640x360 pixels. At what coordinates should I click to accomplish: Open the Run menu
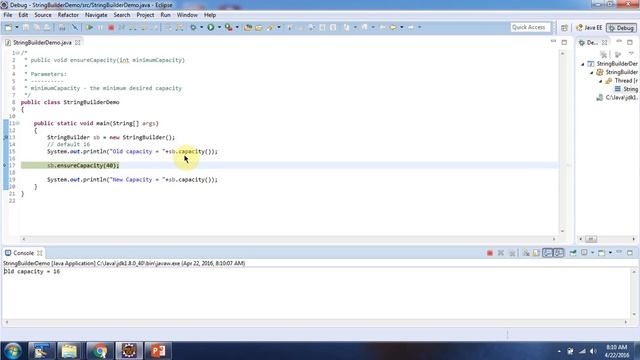(x=165, y=15)
